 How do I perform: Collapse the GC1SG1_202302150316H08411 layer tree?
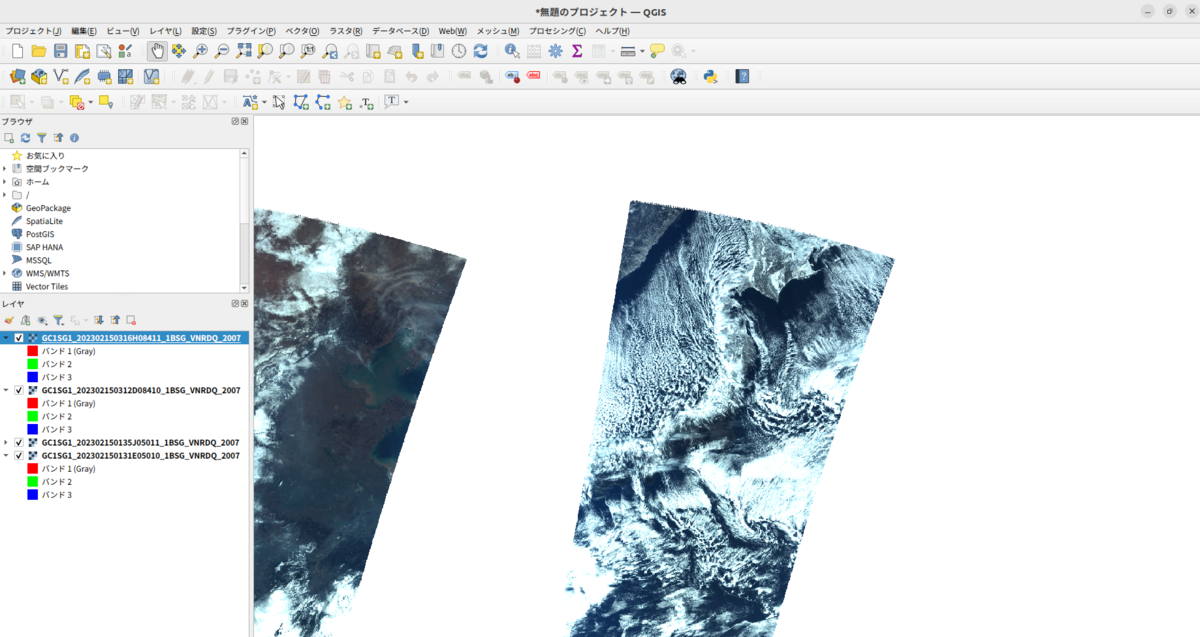pos(6,338)
